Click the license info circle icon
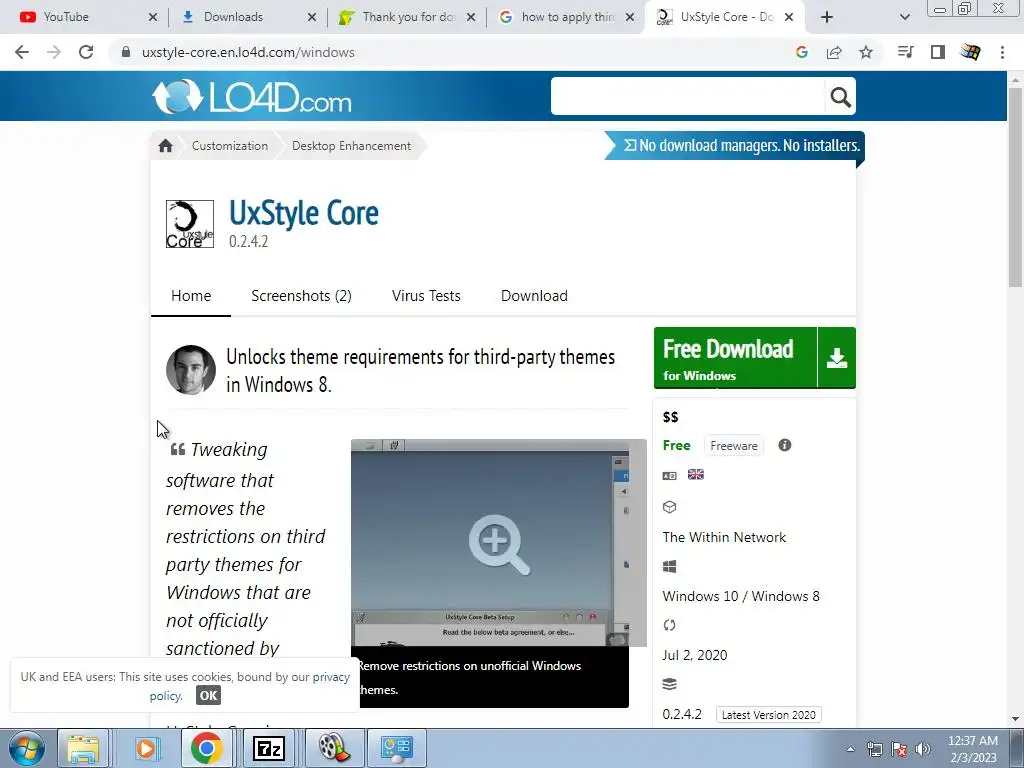Viewport: 1024px width, 768px height. point(785,445)
